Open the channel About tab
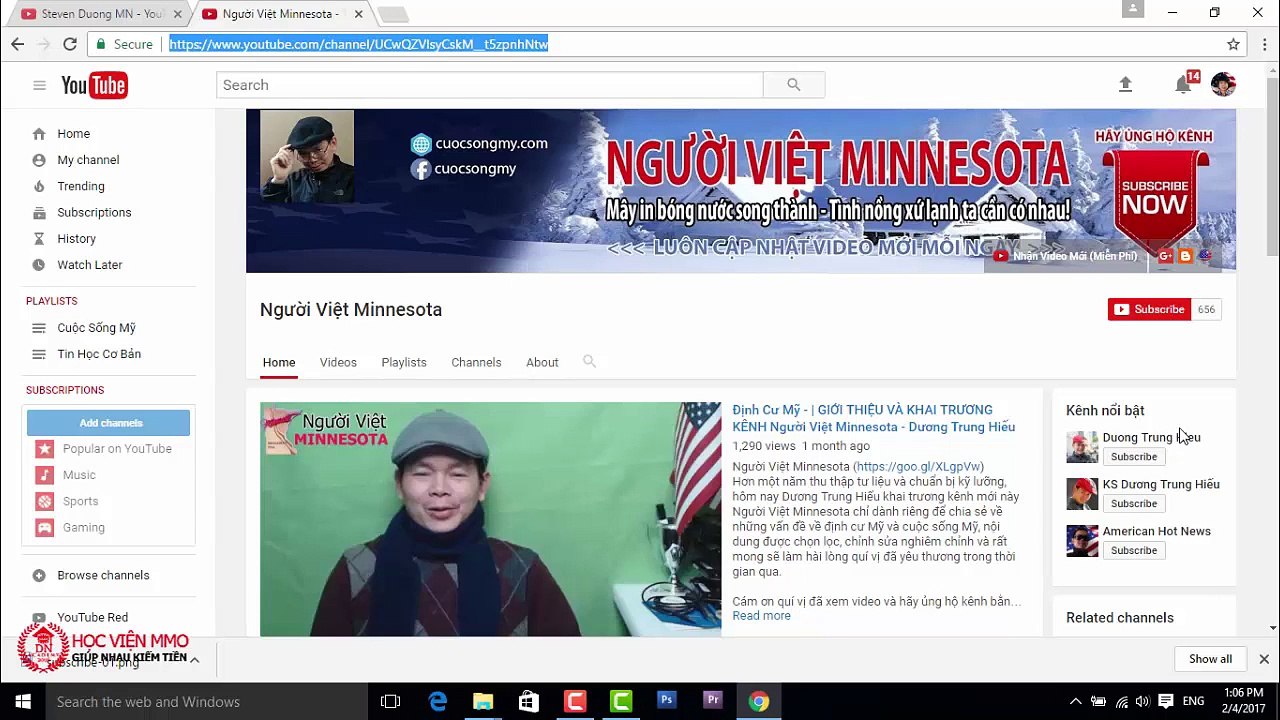1280x720 pixels. pos(542,362)
